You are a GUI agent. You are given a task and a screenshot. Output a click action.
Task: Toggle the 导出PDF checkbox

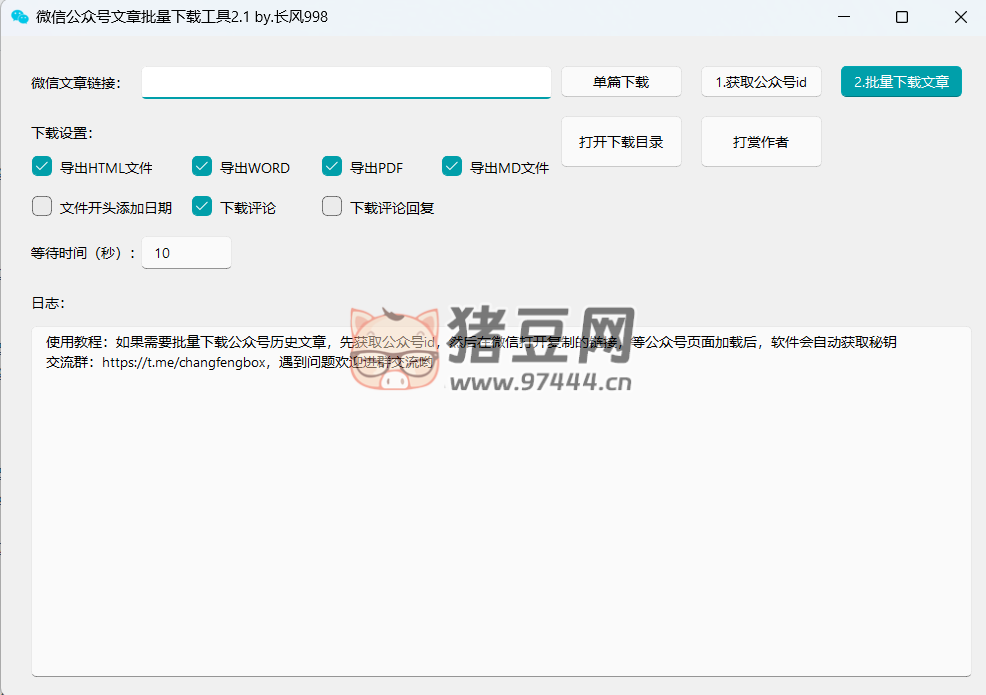point(332,167)
